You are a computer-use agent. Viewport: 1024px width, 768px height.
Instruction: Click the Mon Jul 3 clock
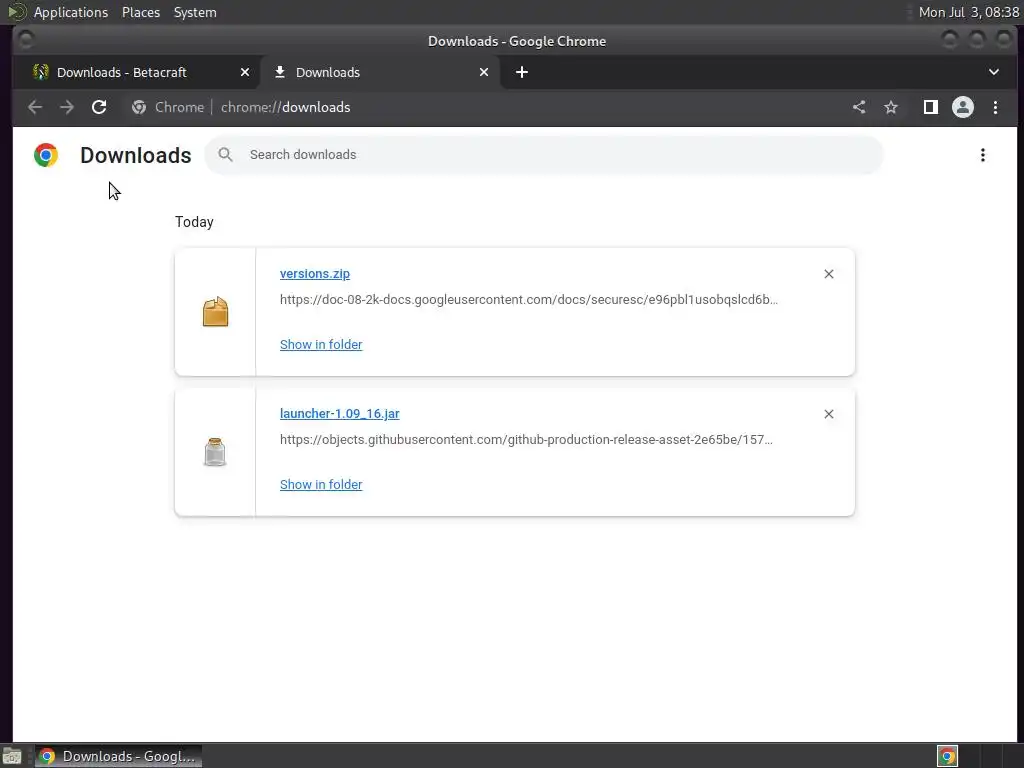coord(968,12)
